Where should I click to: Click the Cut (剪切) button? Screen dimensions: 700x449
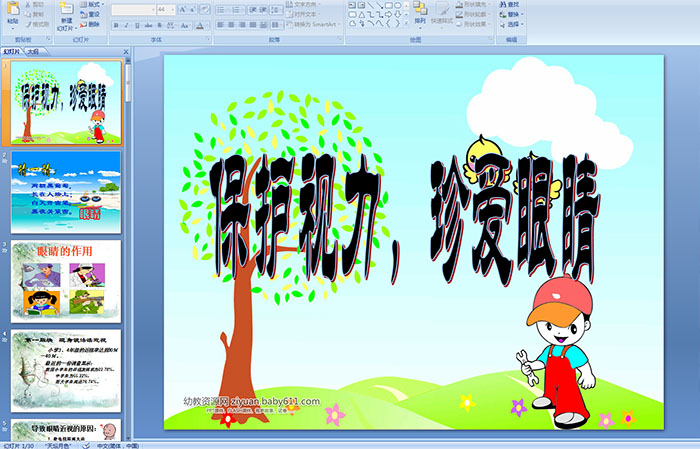click(x=34, y=4)
